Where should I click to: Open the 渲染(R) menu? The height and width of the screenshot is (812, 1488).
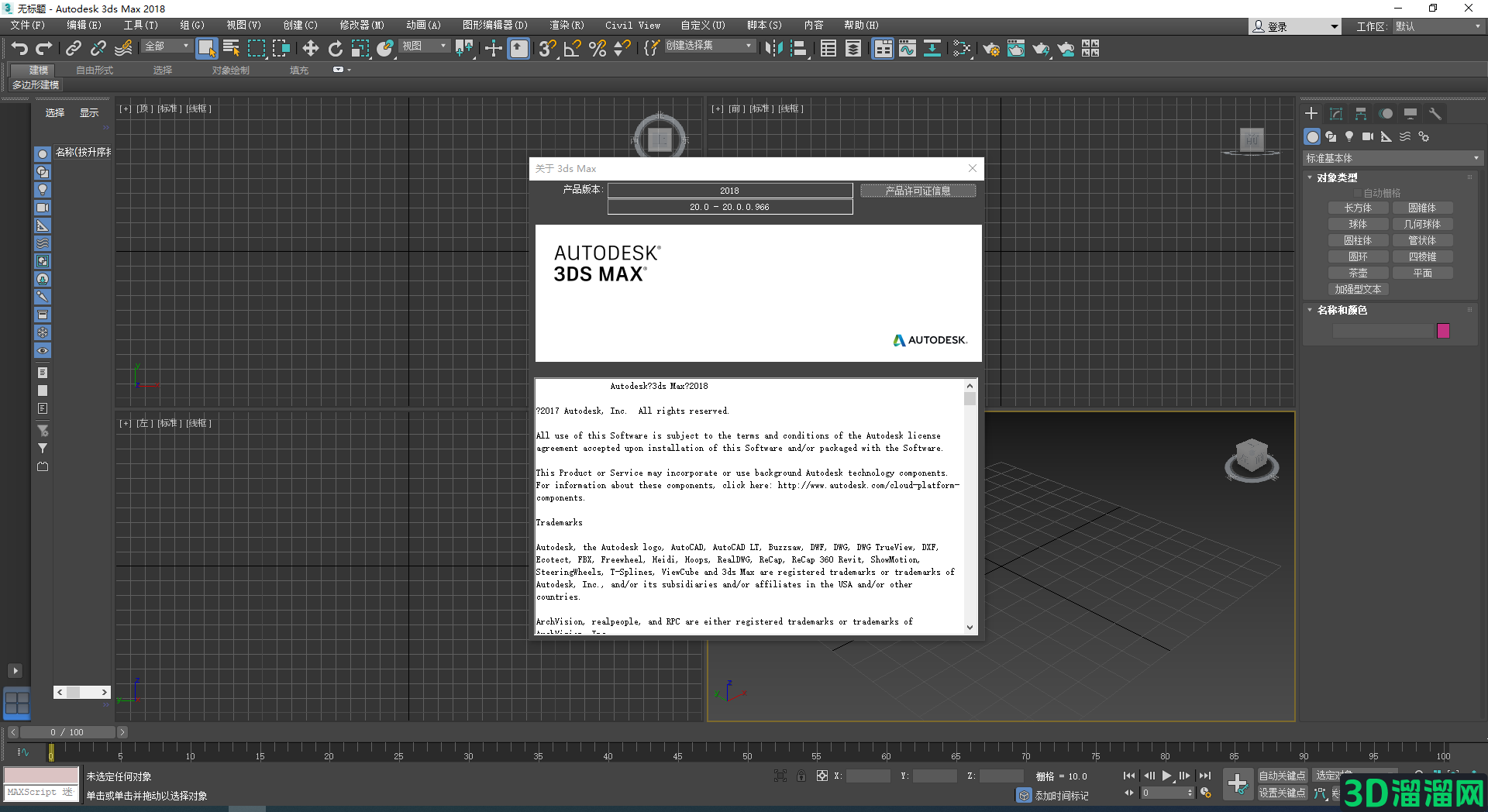(567, 25)
